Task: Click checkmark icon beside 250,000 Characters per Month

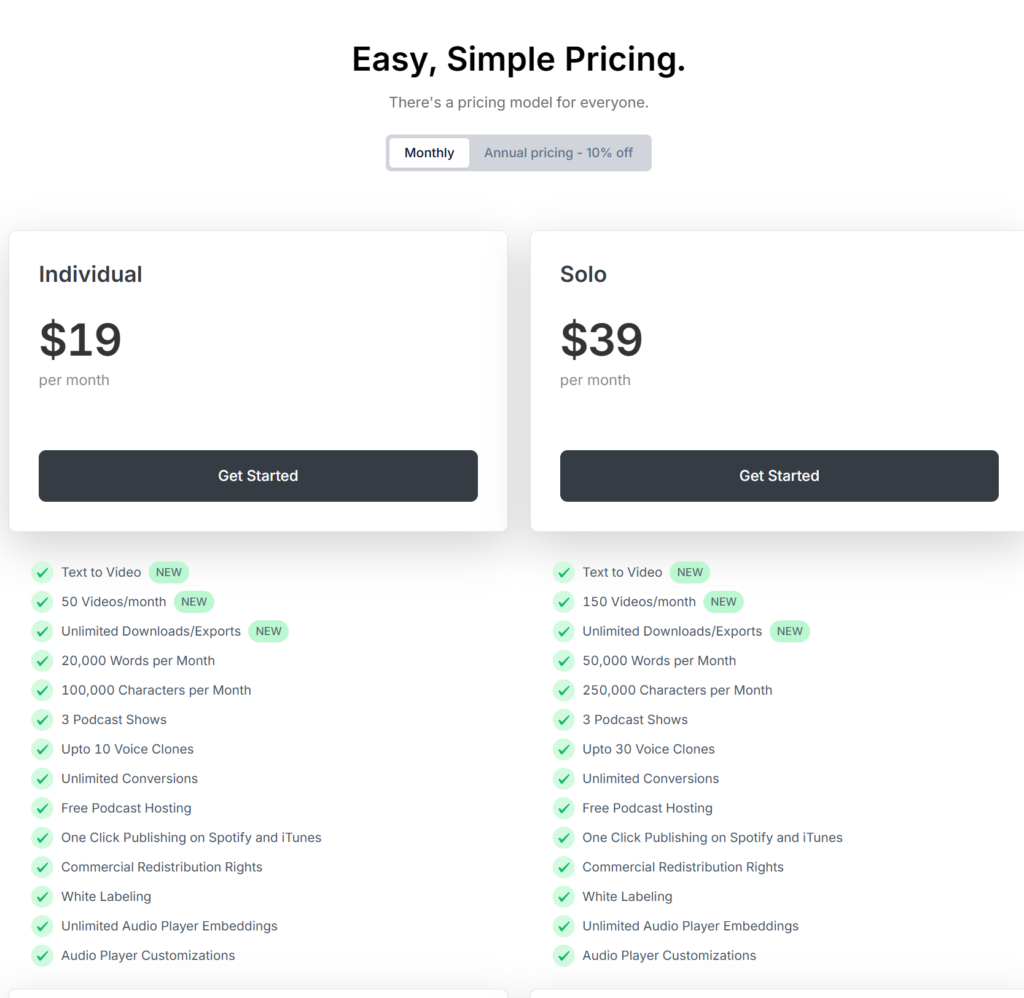Action: tap(564, 690)
